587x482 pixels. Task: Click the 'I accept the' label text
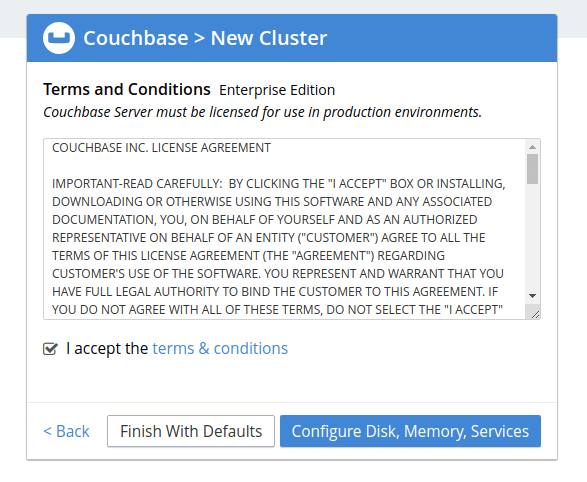pyautogui.click(x=107, y=348)
